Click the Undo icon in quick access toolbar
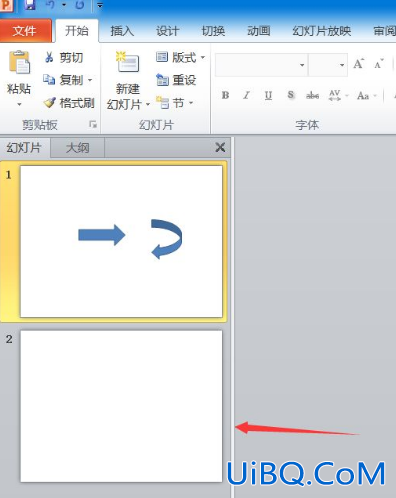Screen dimensions: 396x498 point(51,4)
